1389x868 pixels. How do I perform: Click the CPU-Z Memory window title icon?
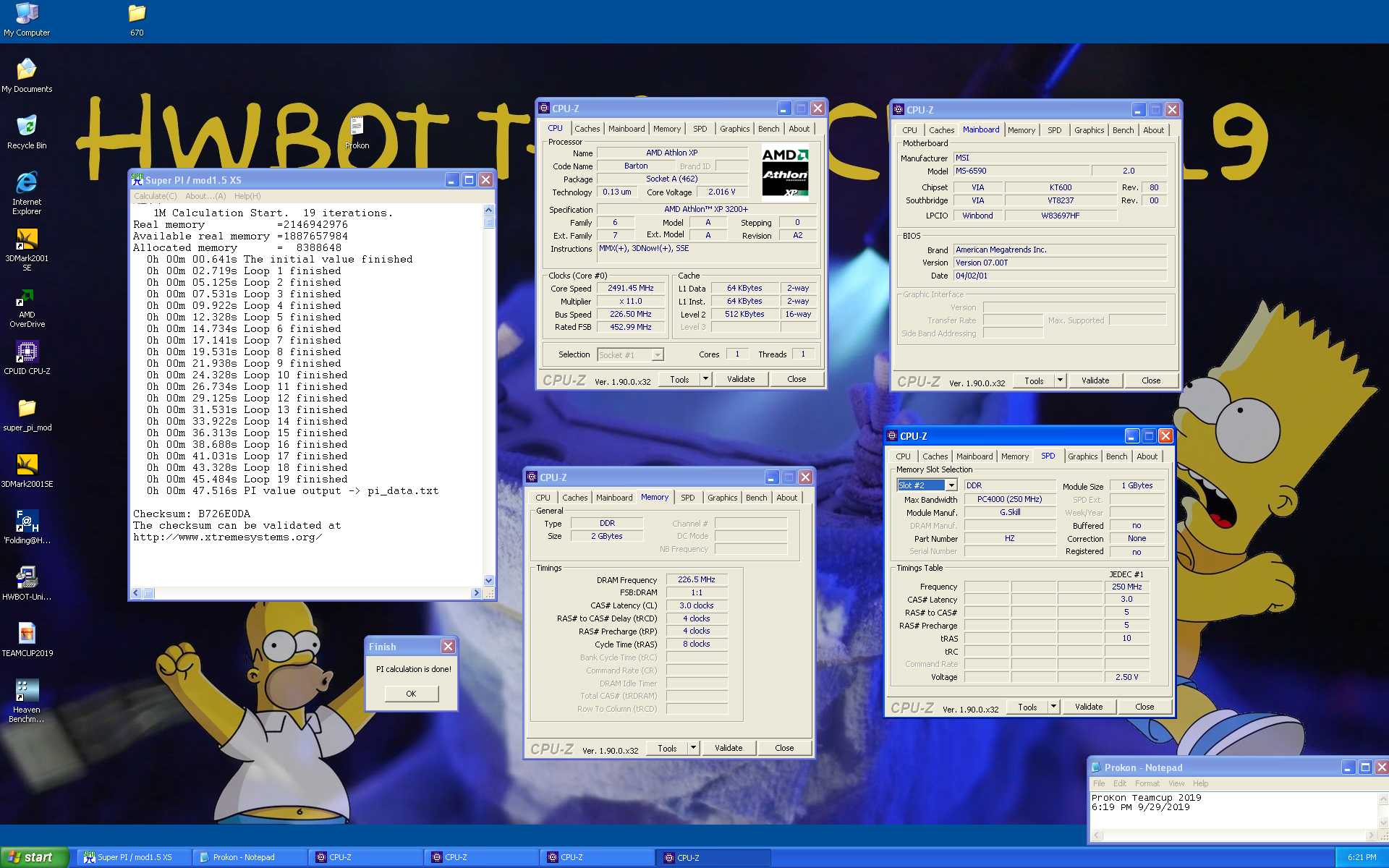pos(532,477)
